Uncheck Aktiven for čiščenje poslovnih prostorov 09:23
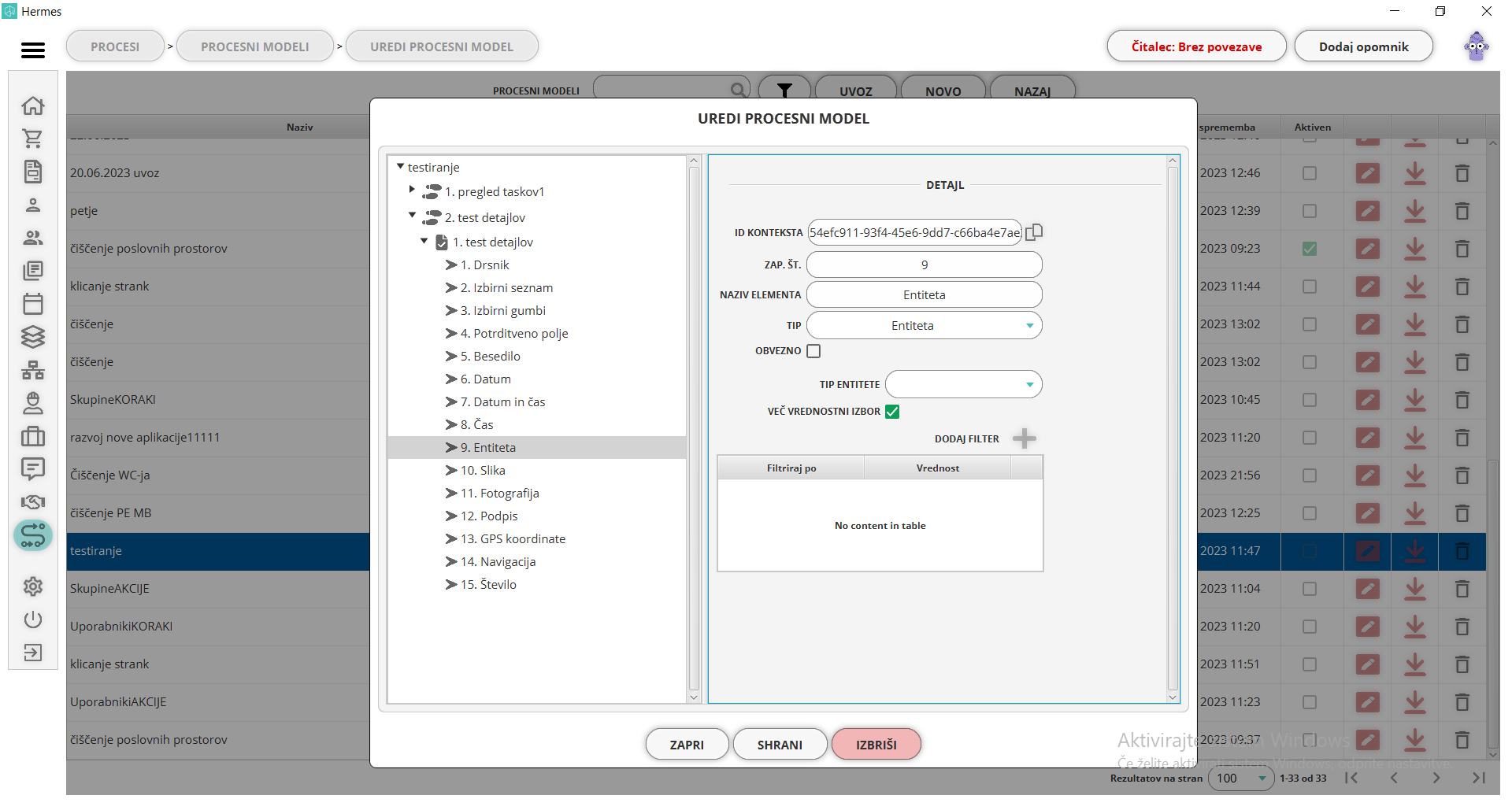Screen dimensions: 1512x810 pyautogui.click(x=1310, y=249)
